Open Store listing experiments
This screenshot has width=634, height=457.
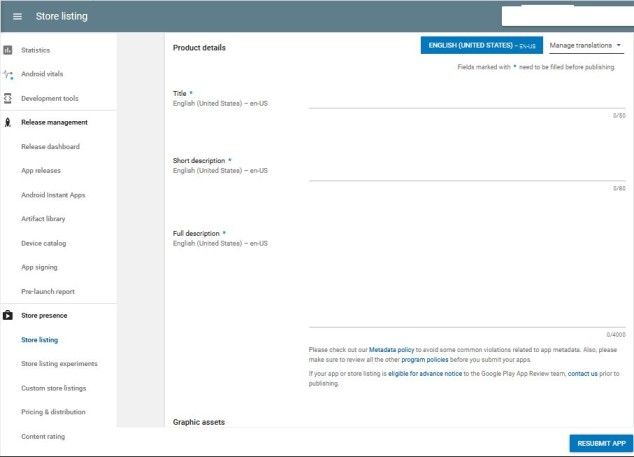59,364
